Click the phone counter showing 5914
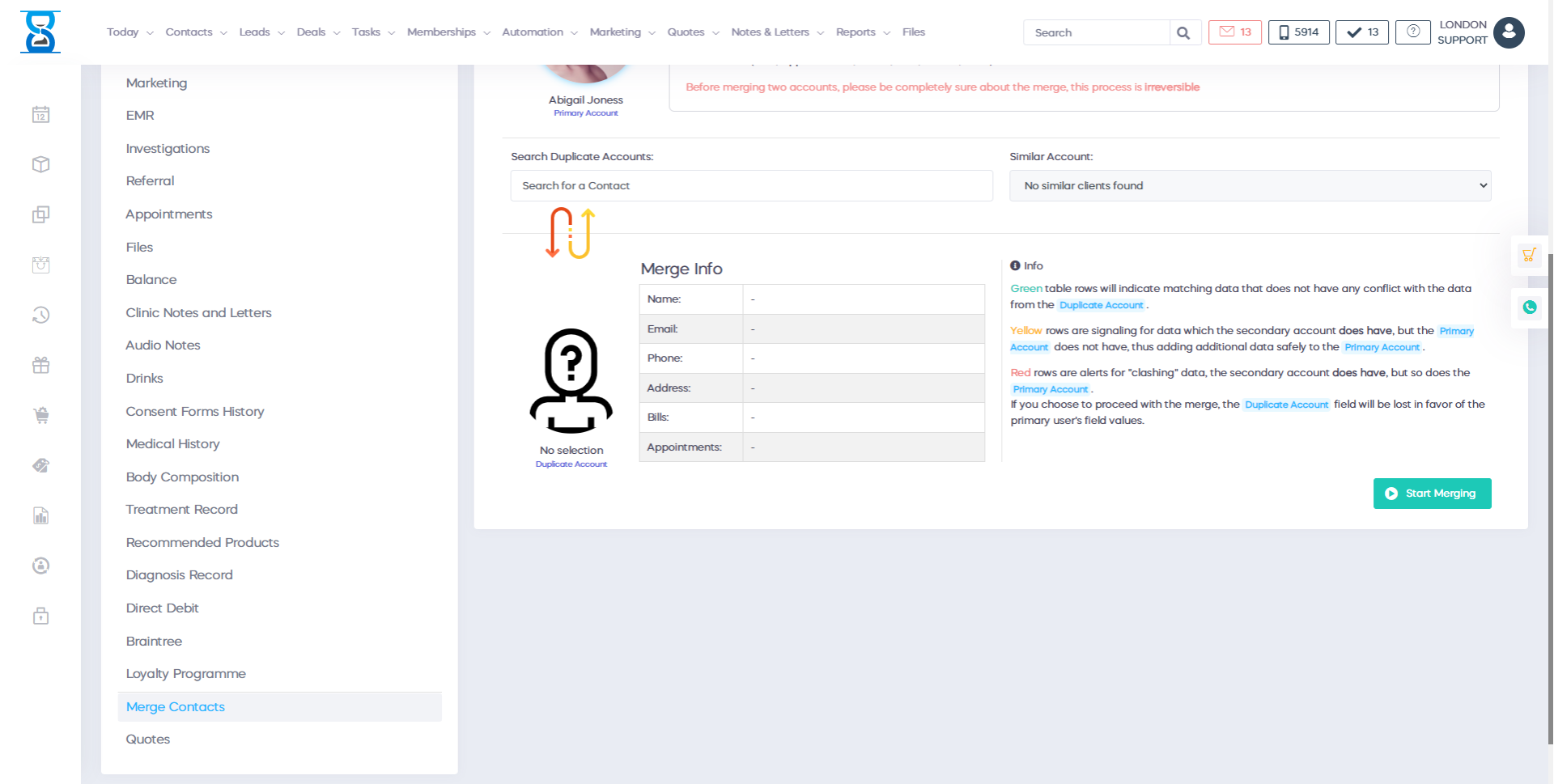This screenshot has width=1554, height=784. point(1298,32)
